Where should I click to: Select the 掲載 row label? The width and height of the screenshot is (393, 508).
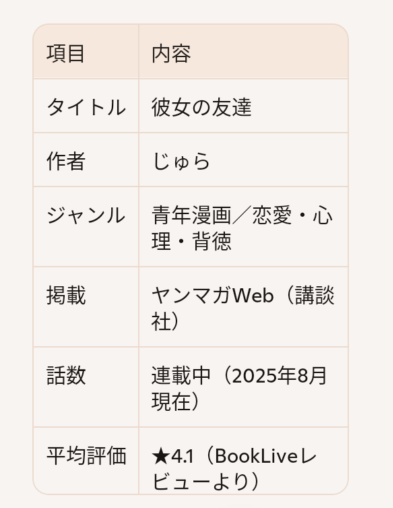(x=66, y=295)
